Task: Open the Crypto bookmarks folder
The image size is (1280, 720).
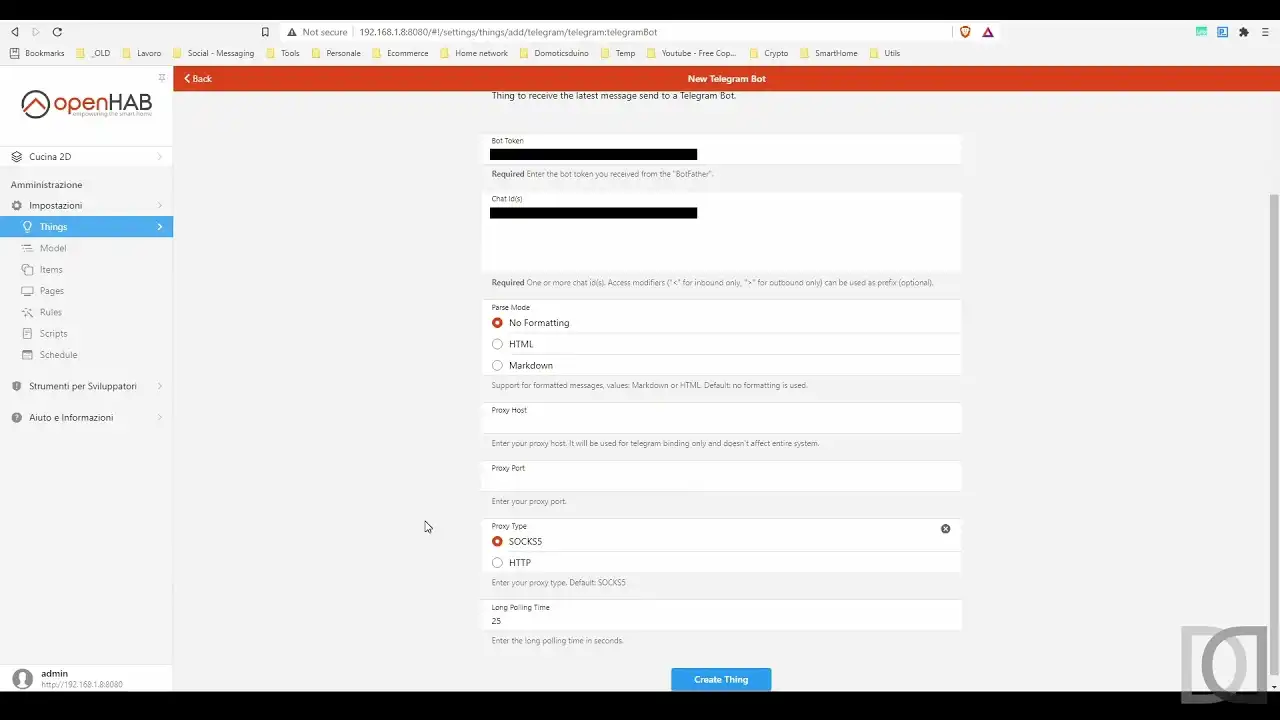Action: (768, 53)
